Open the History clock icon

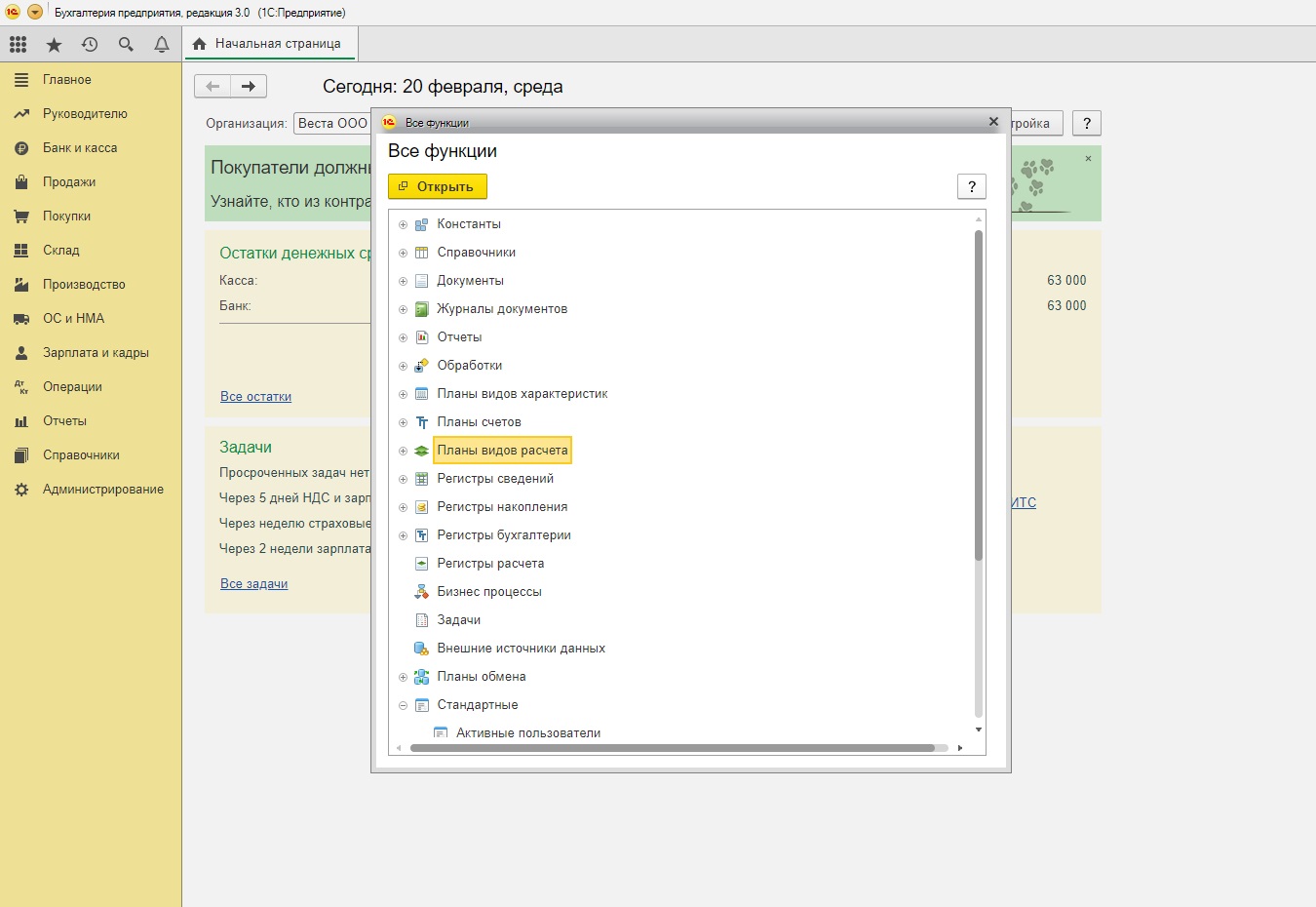(90, 44)
